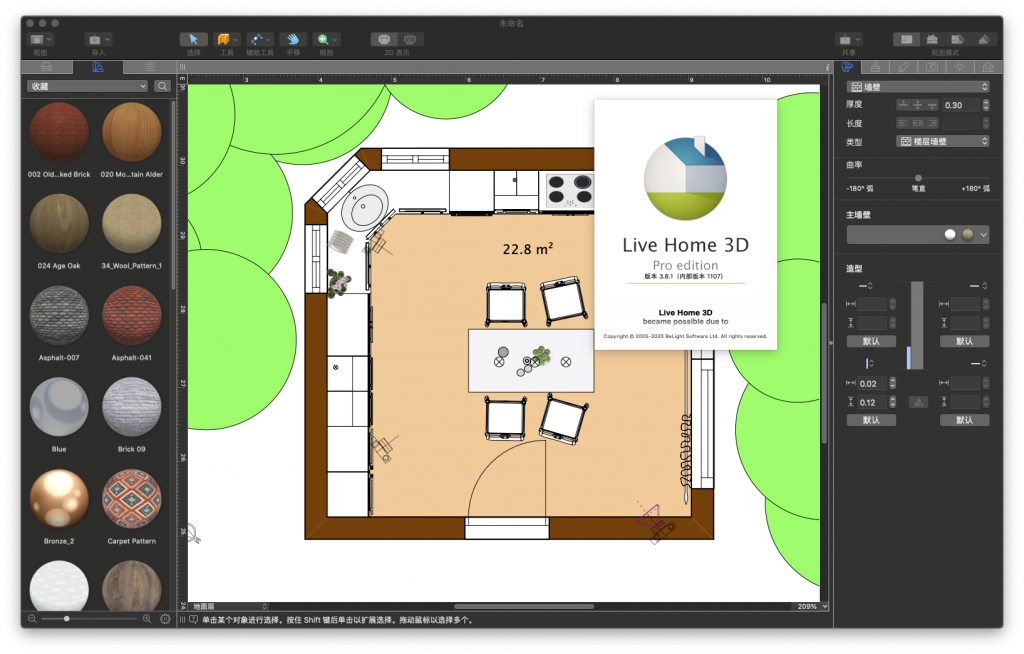Open the wall Type (类型) floor wall dropdown
The image size is (1024, 654).
[x=942, y=141]
